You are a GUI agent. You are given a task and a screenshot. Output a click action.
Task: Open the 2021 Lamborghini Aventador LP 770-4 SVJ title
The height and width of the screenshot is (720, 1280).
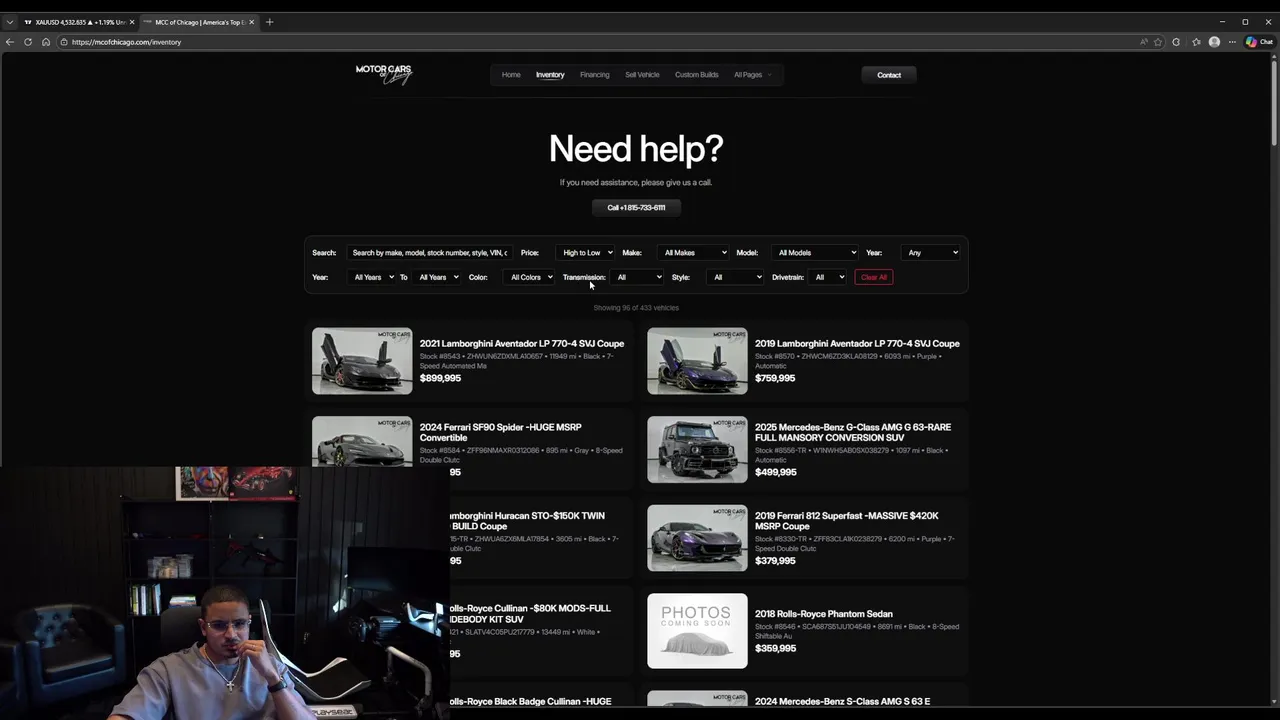[x=522, y=344]
